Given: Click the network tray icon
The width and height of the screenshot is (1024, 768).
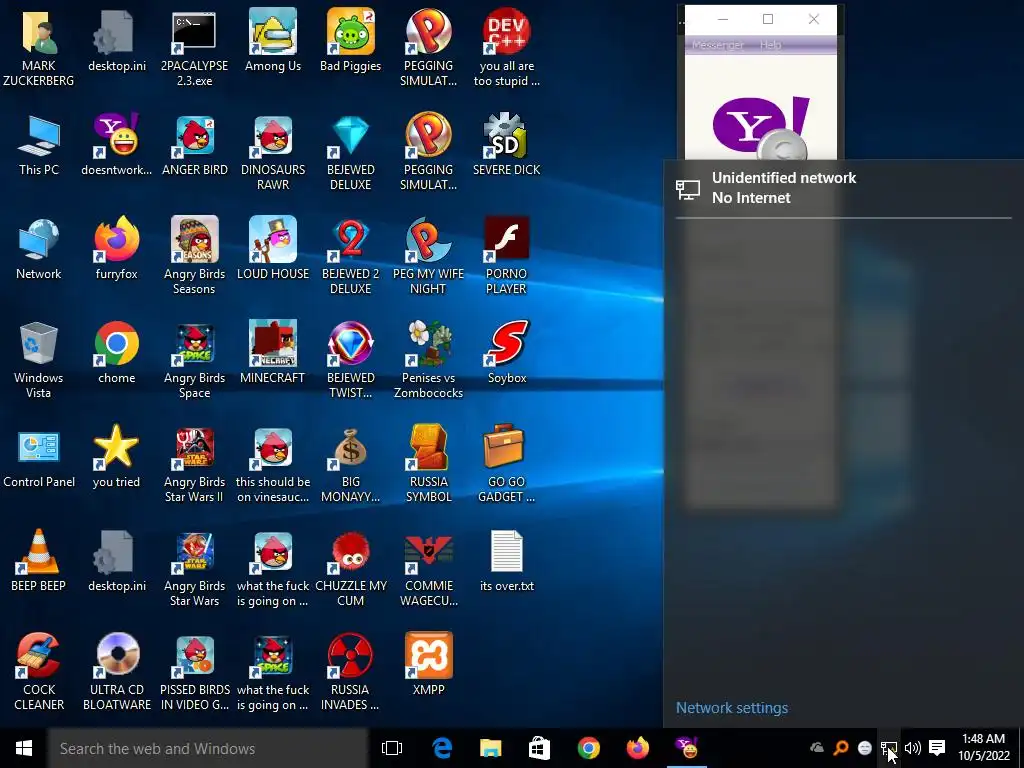Looking at the screenshot, I should pos(889,748).
